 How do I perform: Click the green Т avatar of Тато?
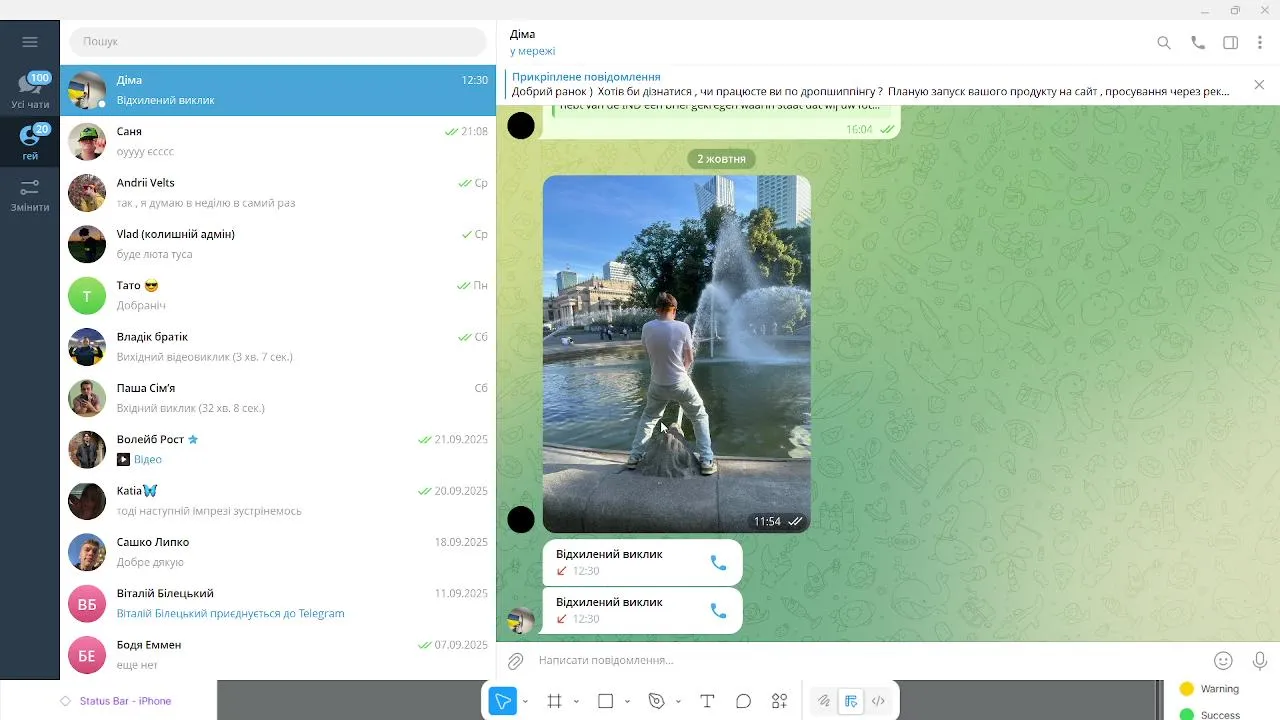coord(87,296)
